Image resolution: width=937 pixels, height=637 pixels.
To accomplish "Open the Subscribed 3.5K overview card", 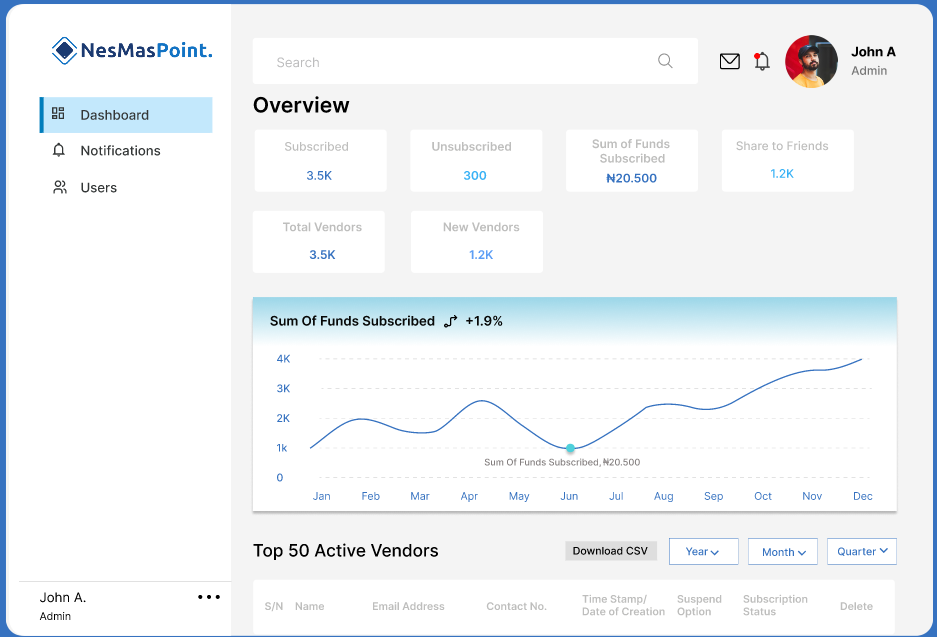I will (320, 160).
